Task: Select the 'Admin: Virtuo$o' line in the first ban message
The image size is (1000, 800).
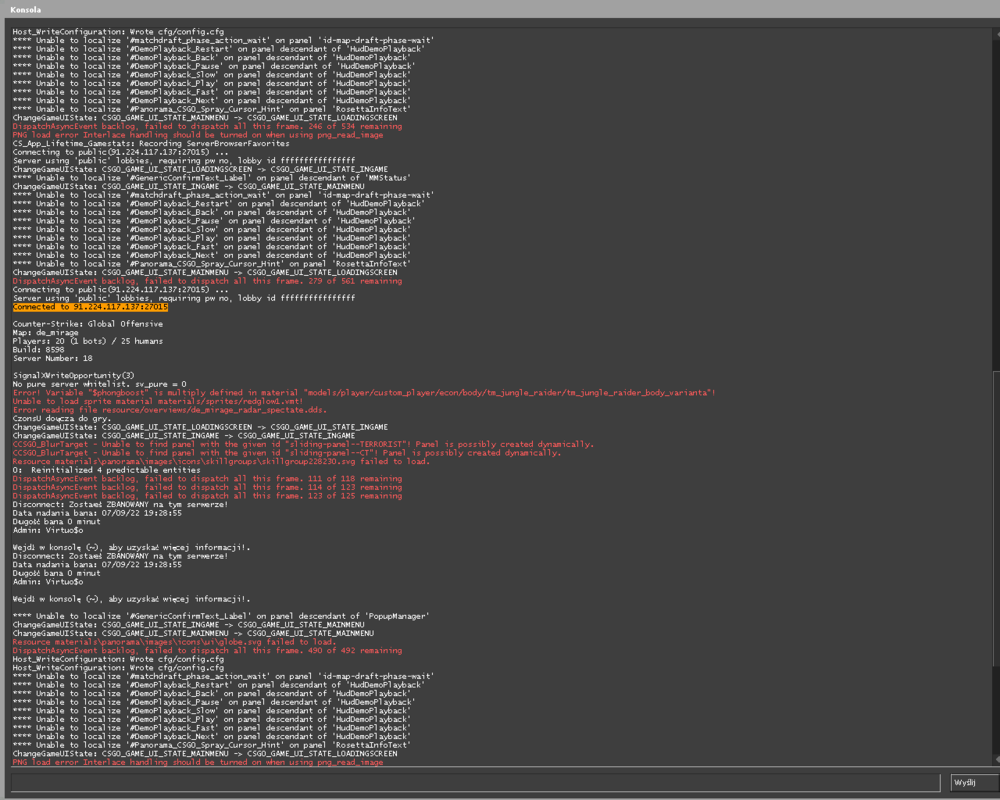Action: pos(48,530)
